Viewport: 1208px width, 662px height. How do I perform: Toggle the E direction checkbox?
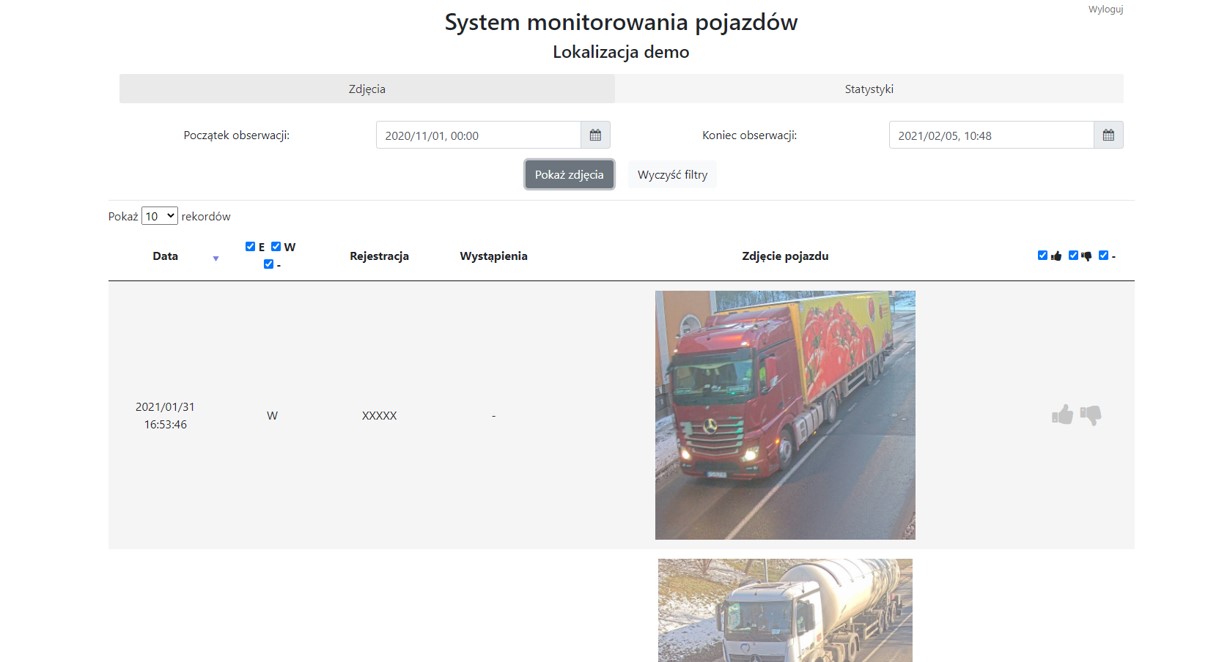(250, 247)
